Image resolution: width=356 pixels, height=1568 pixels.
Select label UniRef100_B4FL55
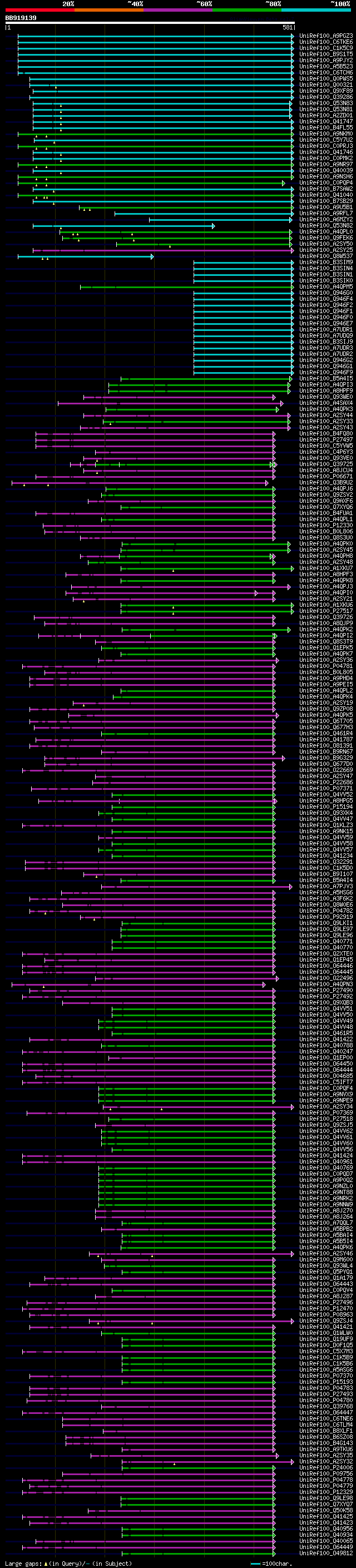tap(326, 128)
